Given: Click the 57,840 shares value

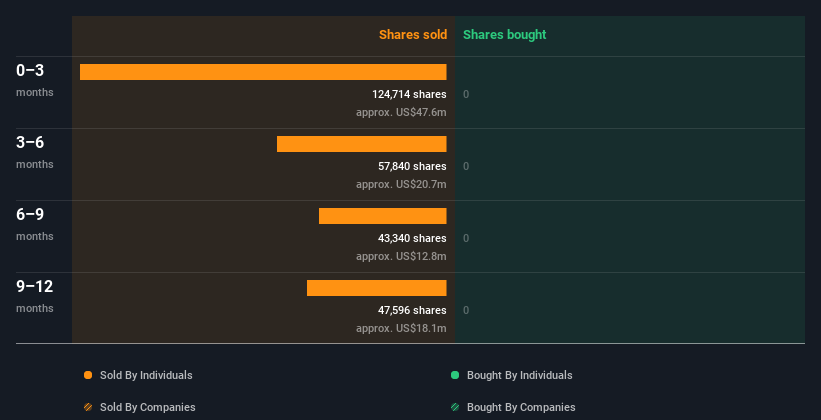Looking at the screenshot, I should (x=412, y=167).
